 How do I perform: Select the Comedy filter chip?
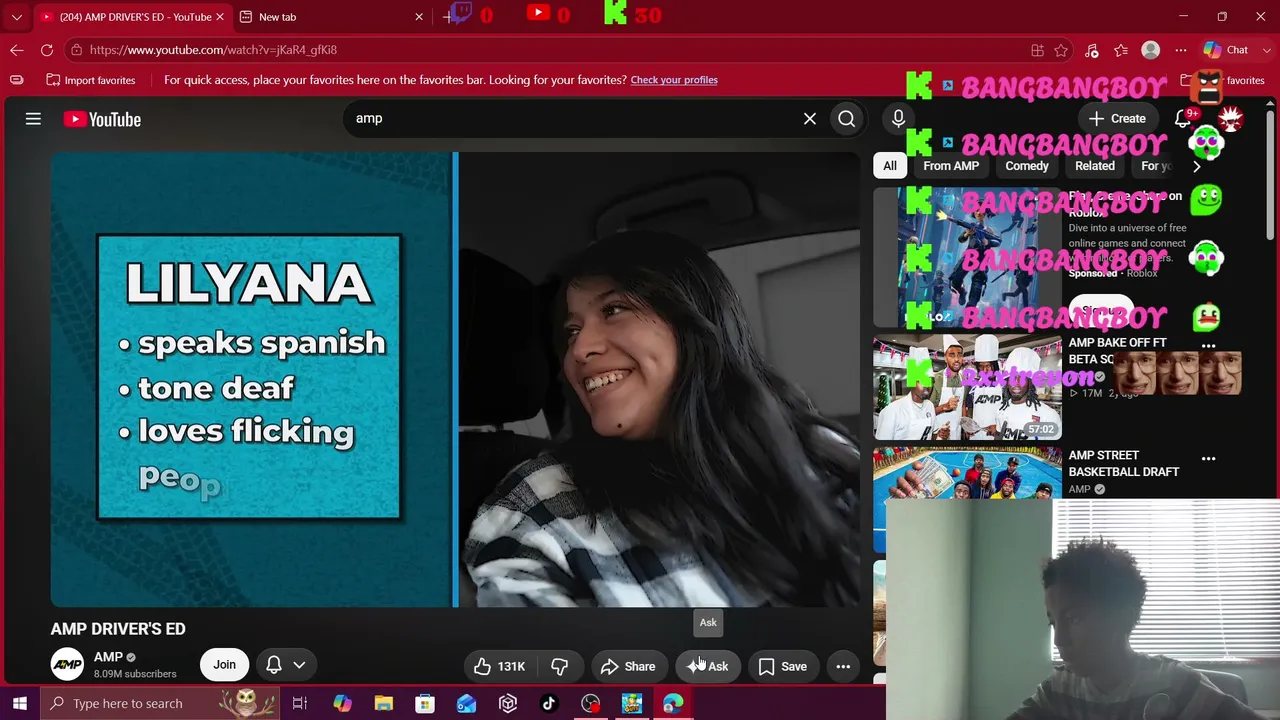pyautogui.click(x=1027, y=166)
